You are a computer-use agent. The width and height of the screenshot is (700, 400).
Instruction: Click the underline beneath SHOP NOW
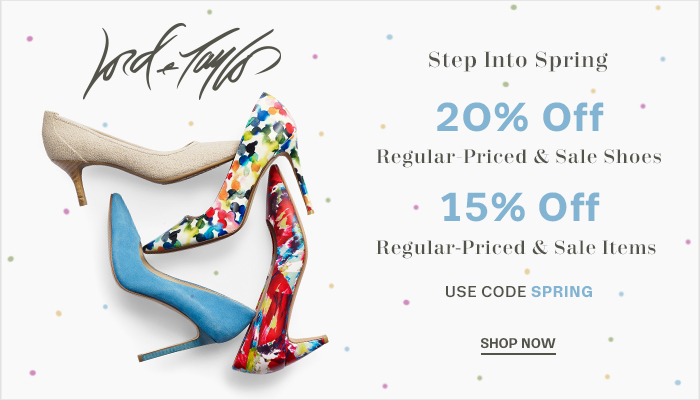click(518, 354)
